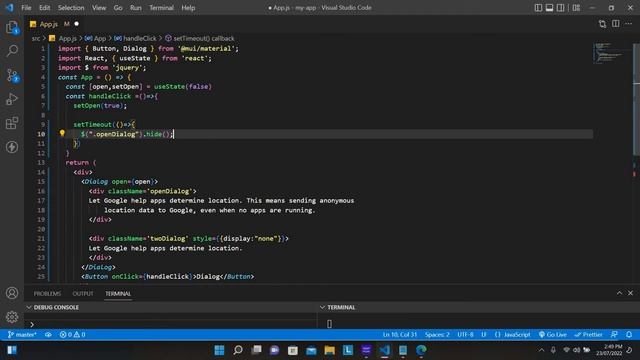Toggle the primary side bar visibility
The height and width of the screenshot is (360, 640).
(538, 8)
